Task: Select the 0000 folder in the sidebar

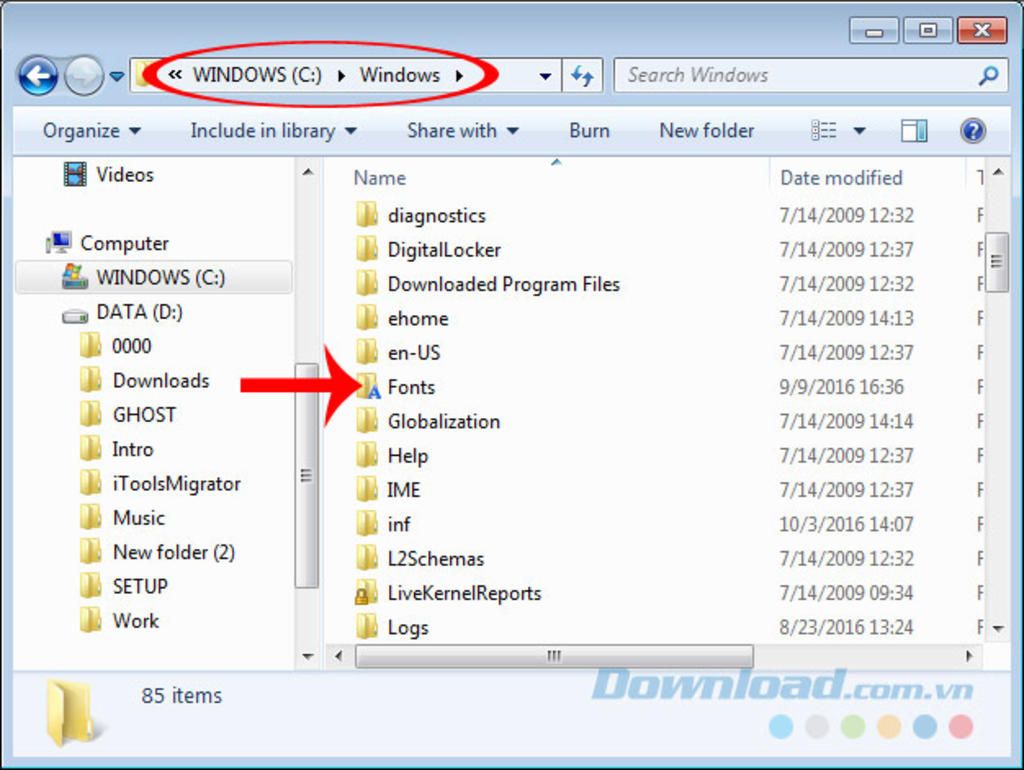Action: pos(116,345)
